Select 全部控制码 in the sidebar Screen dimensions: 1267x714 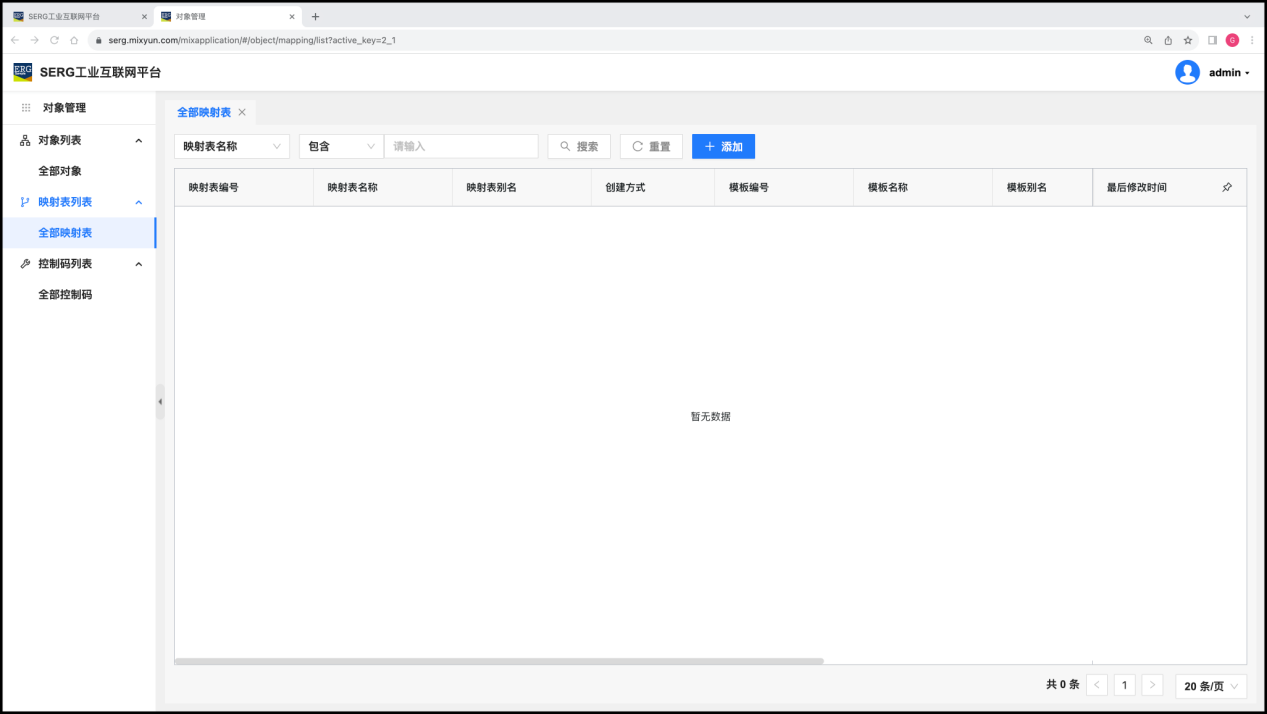[65, 295]
